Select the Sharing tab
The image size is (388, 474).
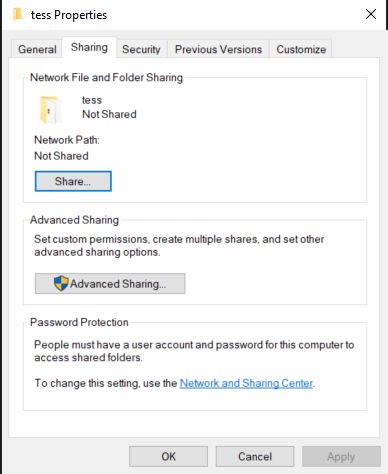point(89,47)
